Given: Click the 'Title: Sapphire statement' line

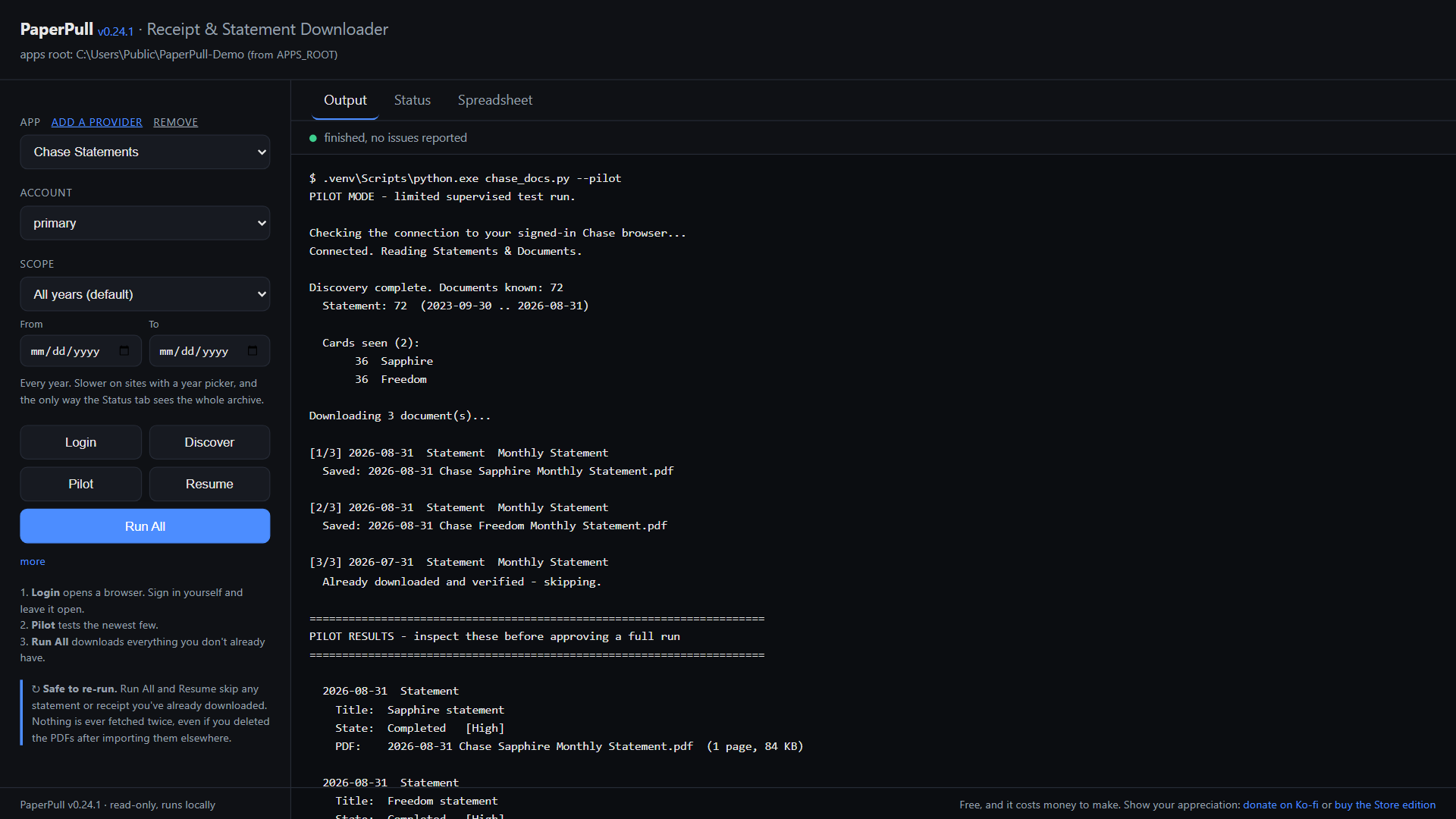Looking at the screenshot, I should click(419, 710).
